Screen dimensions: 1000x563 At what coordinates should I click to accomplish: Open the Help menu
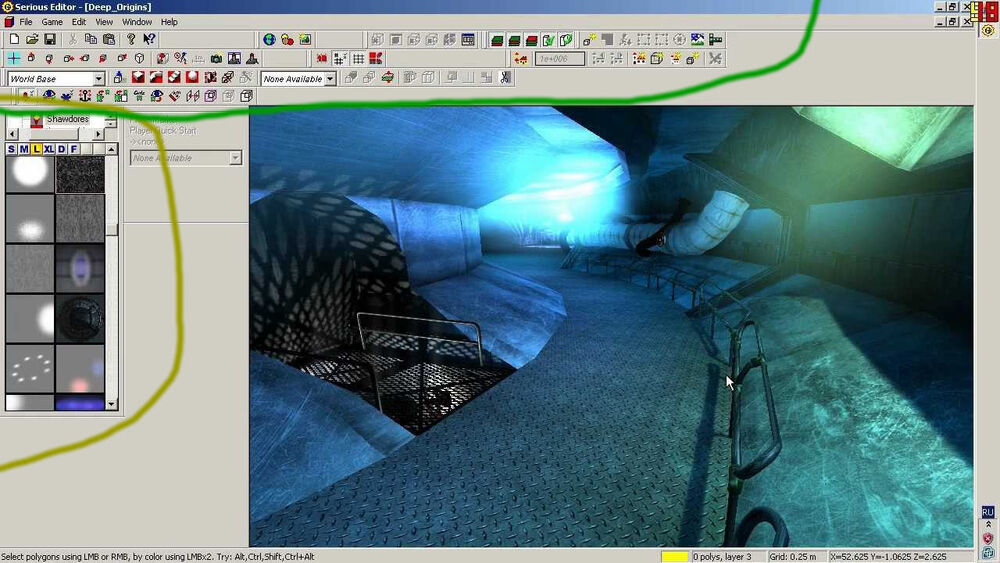tap(169, 22)
